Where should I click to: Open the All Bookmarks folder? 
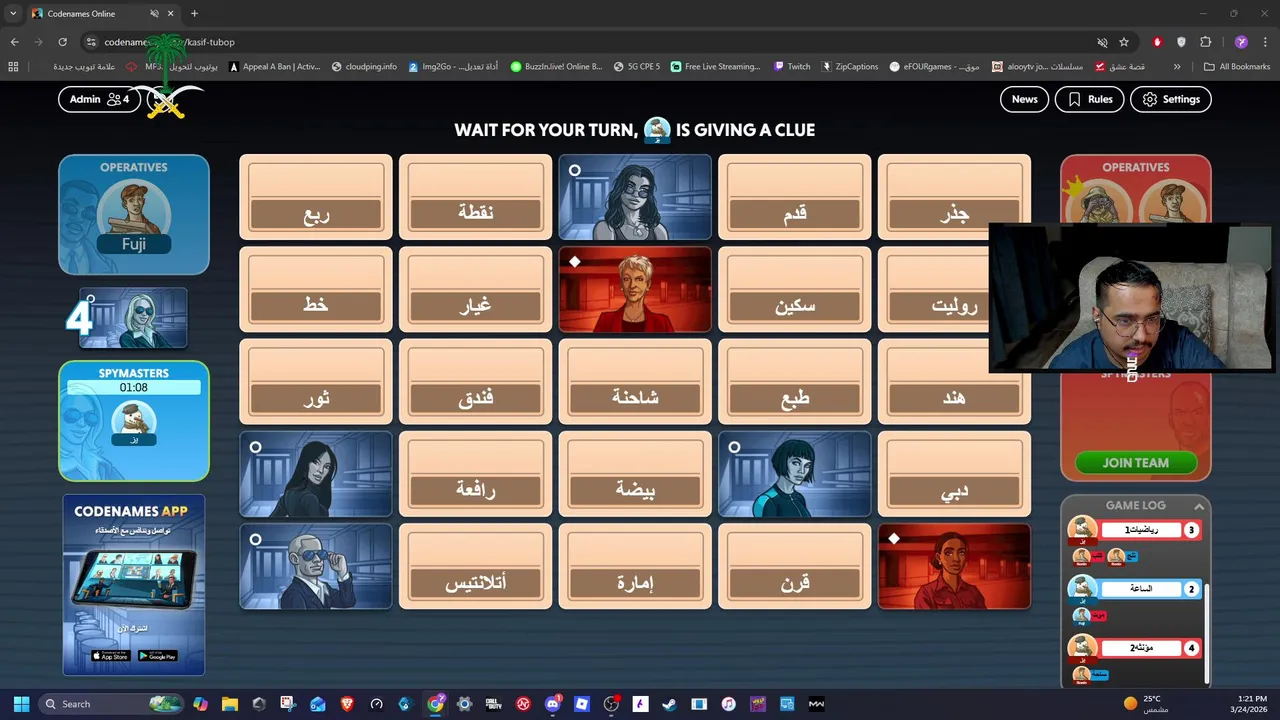point(1237,67)
